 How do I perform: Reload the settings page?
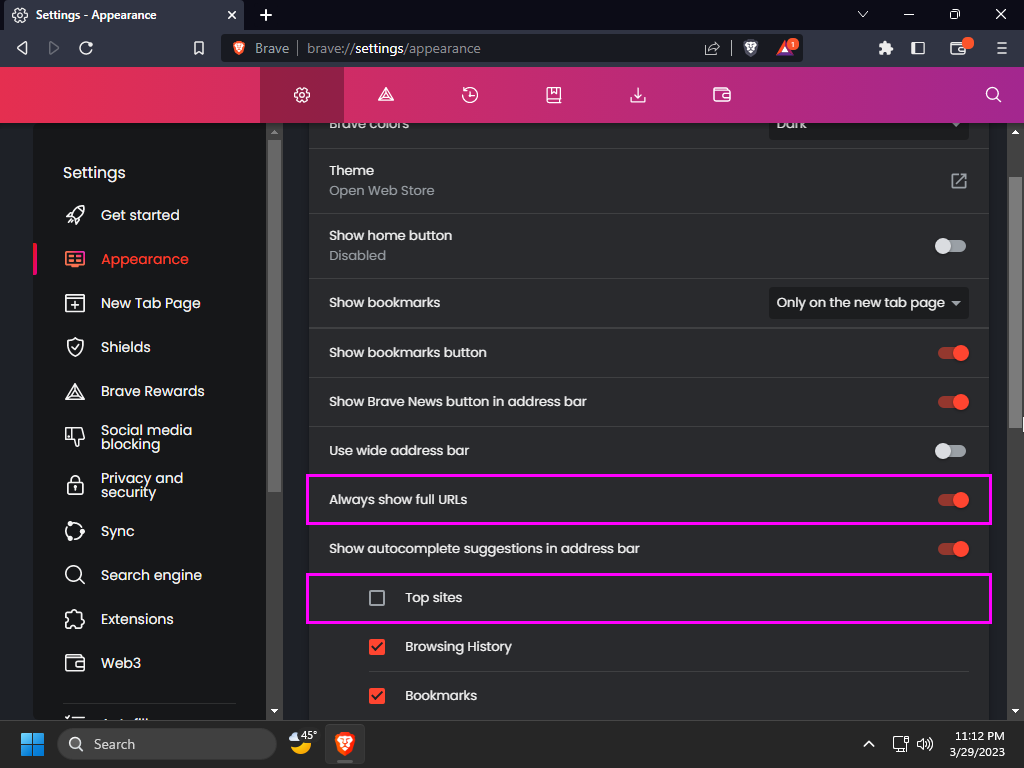[x=86, y=48]
